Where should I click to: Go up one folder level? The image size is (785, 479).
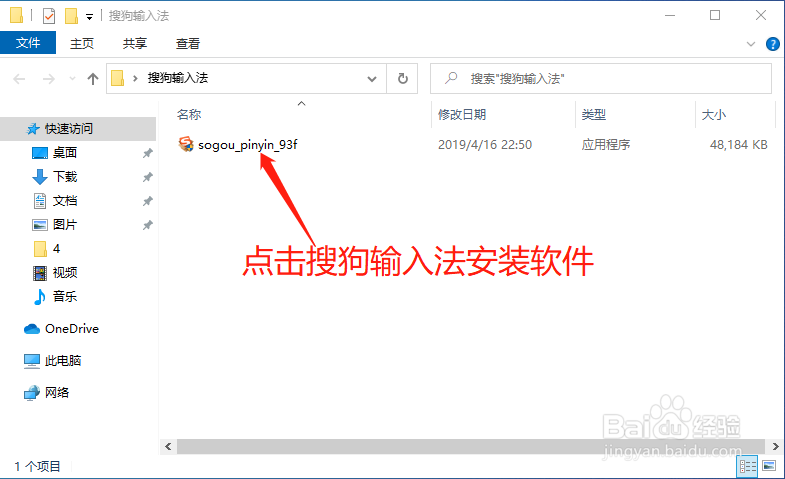tap(93, 79)
